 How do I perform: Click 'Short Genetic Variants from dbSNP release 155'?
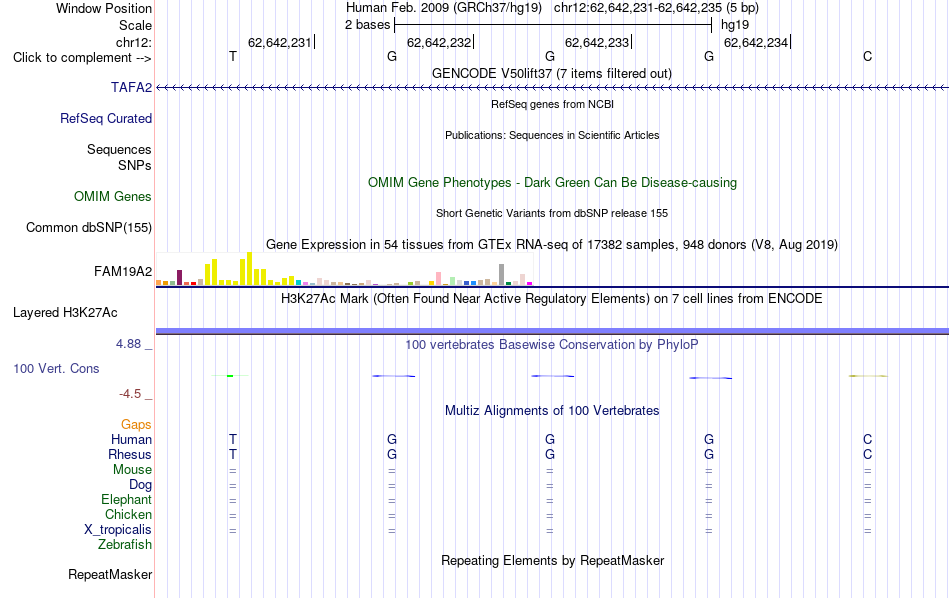[x=552, y=213]
